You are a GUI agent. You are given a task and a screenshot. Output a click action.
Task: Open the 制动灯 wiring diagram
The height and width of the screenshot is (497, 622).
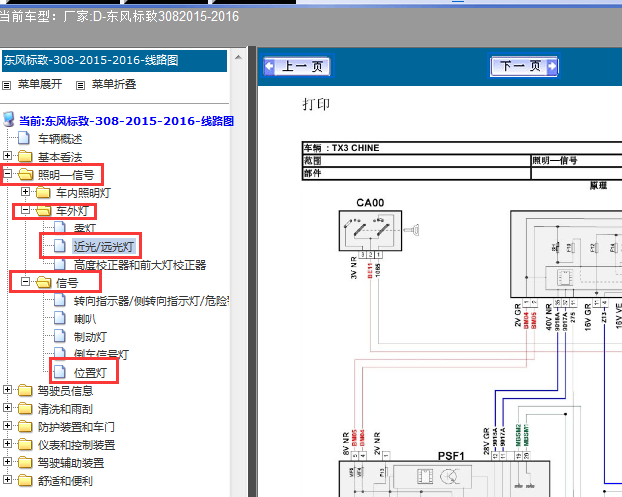coord(90,337)
